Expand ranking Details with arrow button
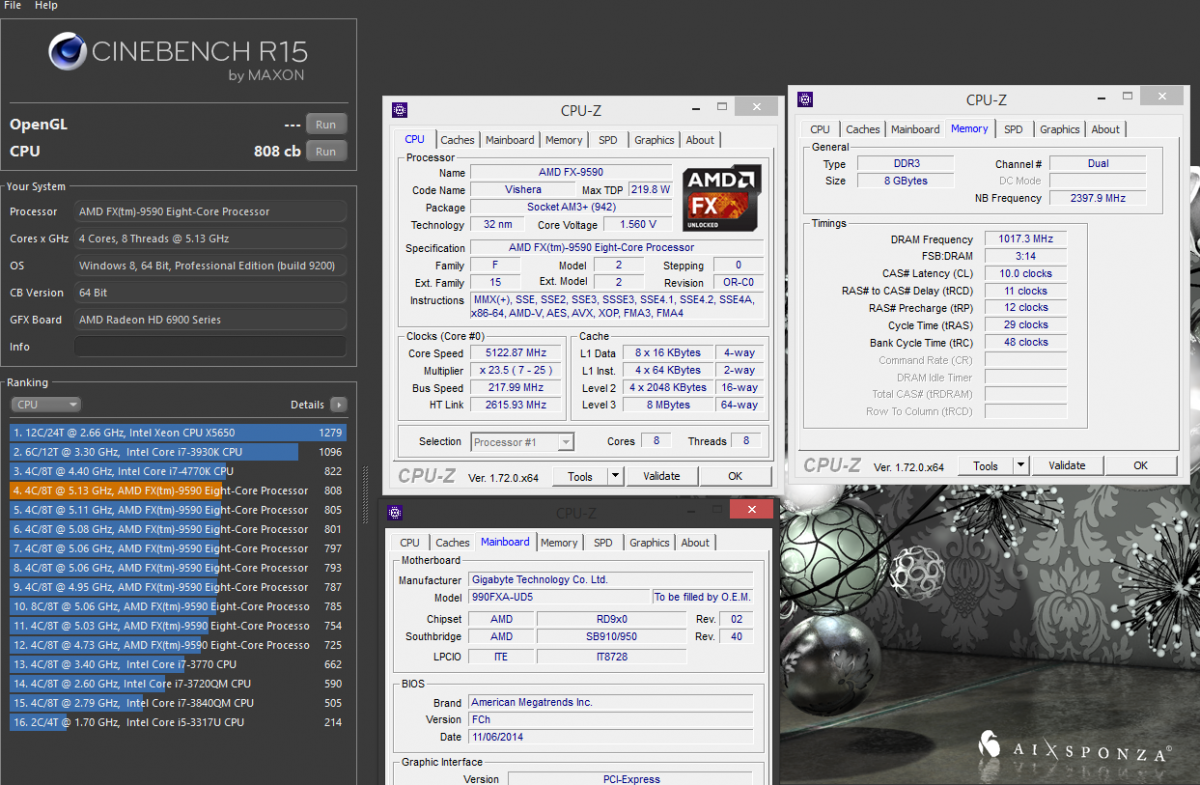This screenshot has width=1200, height=785. (x=338, y=405)
